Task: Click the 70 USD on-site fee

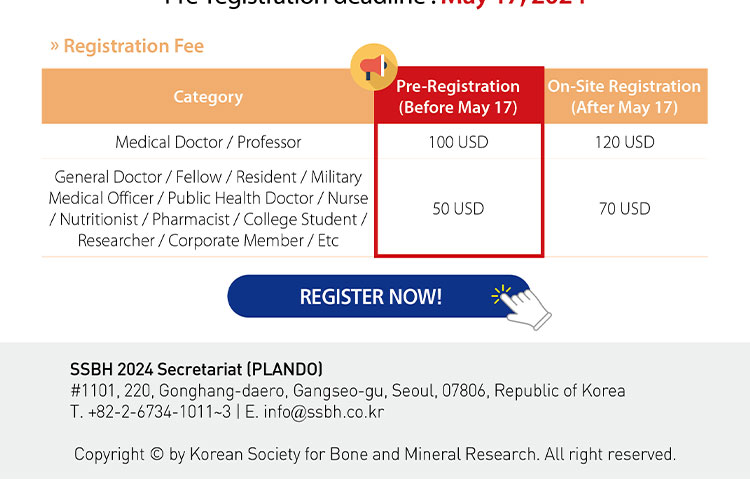Action: (x=625, y=209)
